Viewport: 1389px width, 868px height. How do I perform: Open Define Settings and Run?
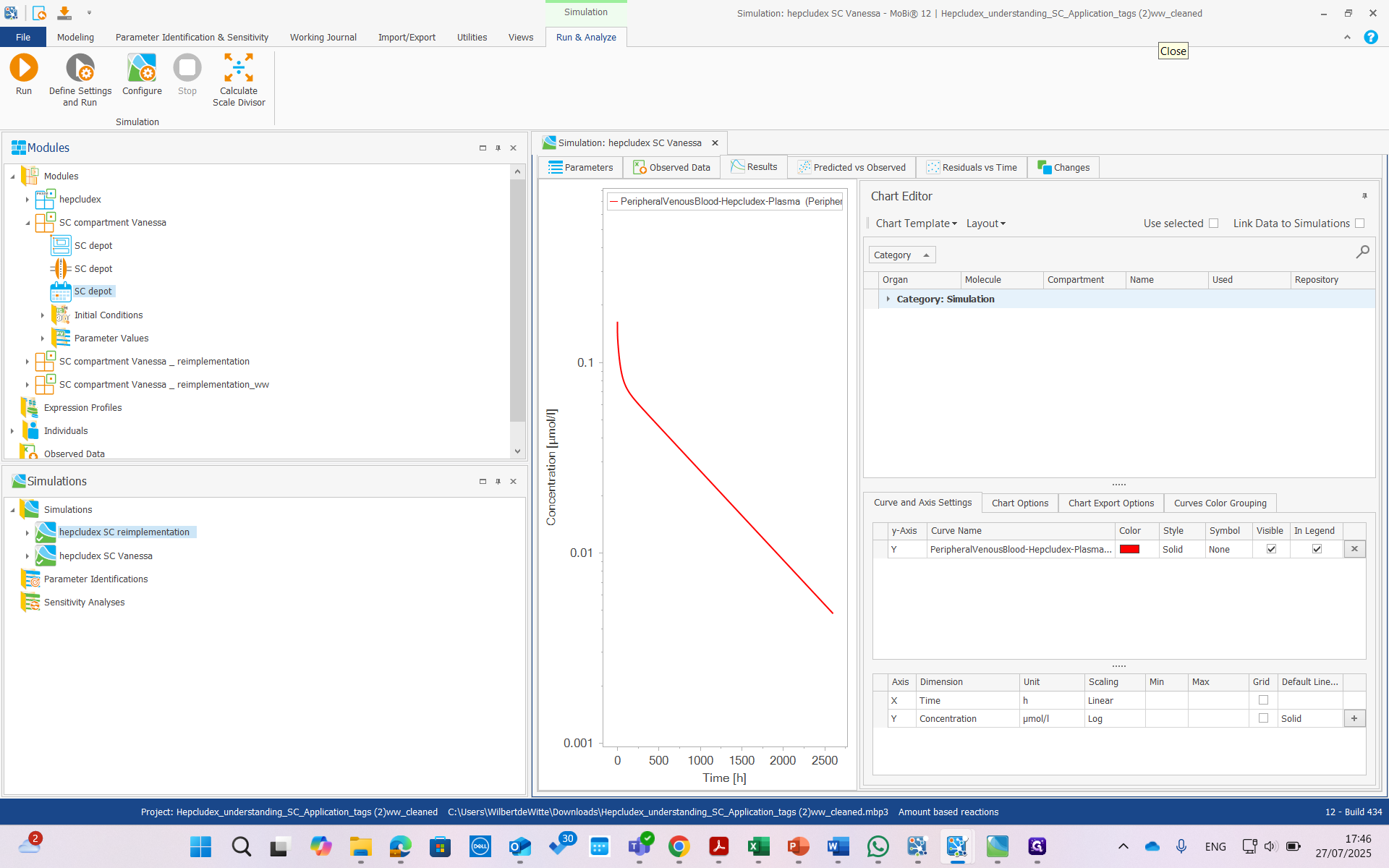(80, 69)
